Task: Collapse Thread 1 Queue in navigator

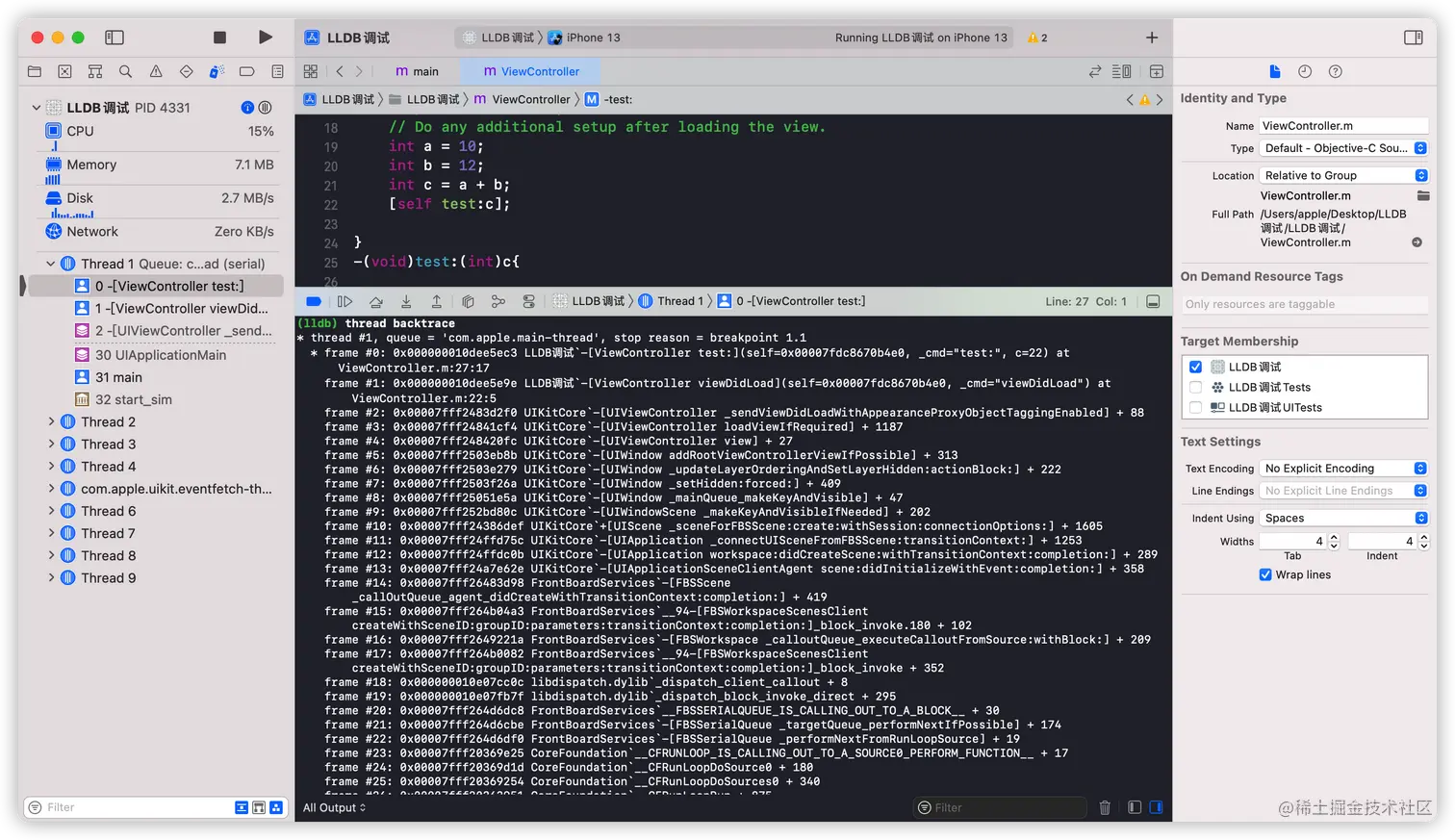Action: click(50, 264)
